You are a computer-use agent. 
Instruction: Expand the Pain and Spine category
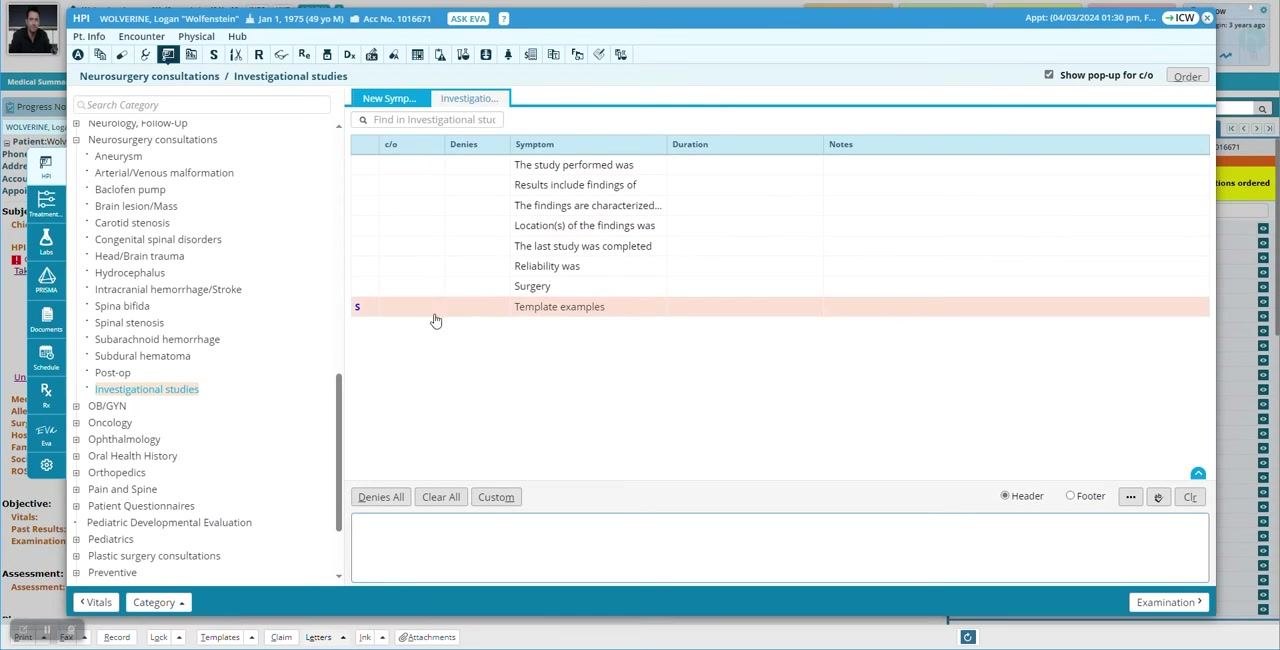click(x=77, y=489)
